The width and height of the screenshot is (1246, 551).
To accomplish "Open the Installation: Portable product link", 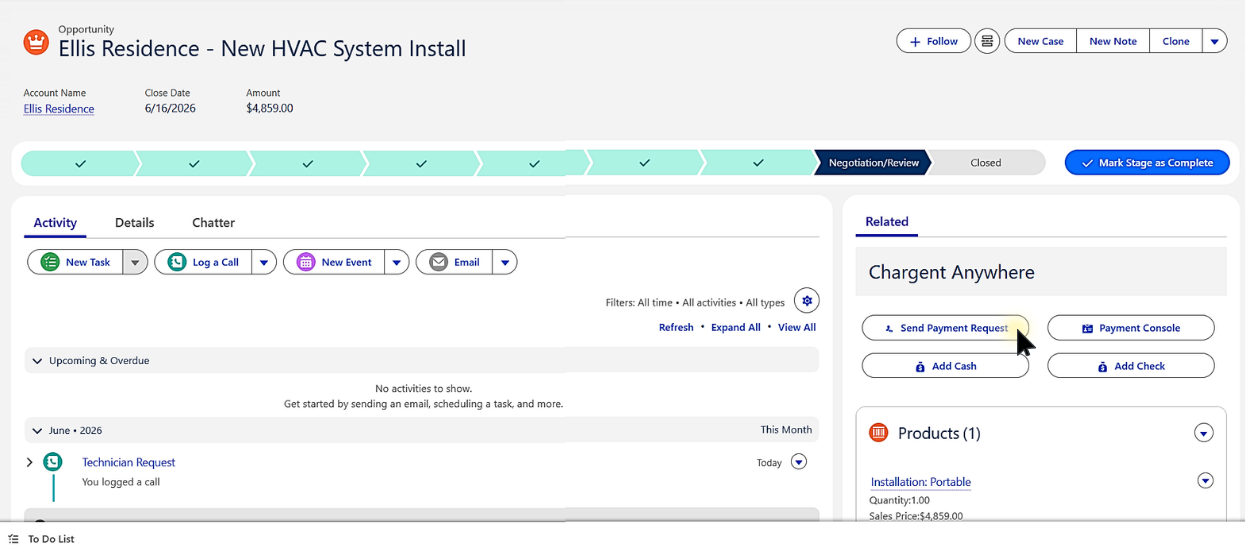I will [921, 482].
